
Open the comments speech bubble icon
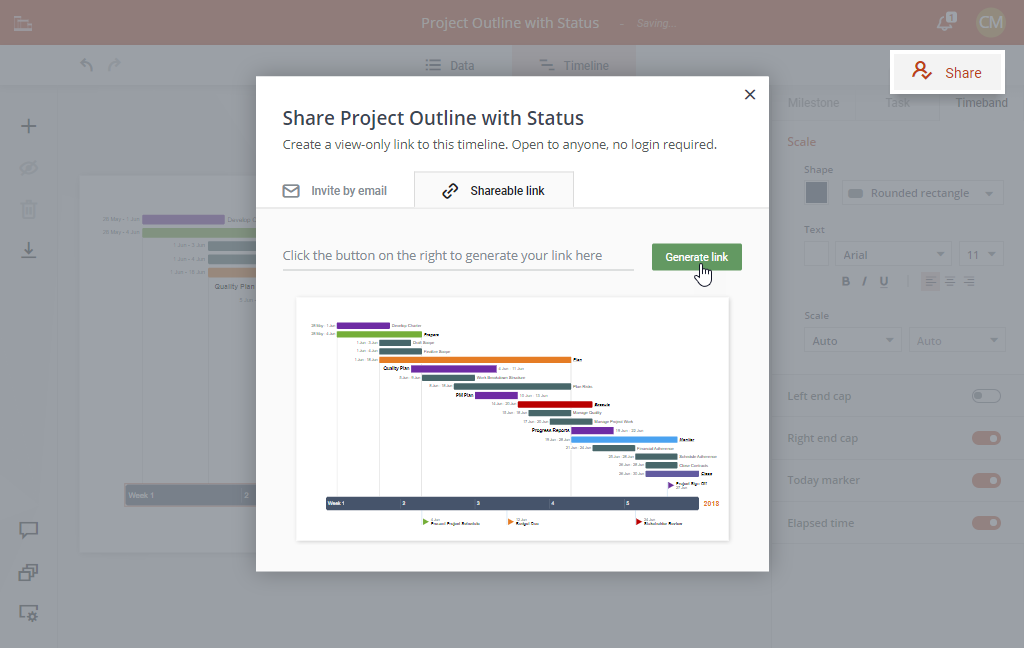[29, 530]
